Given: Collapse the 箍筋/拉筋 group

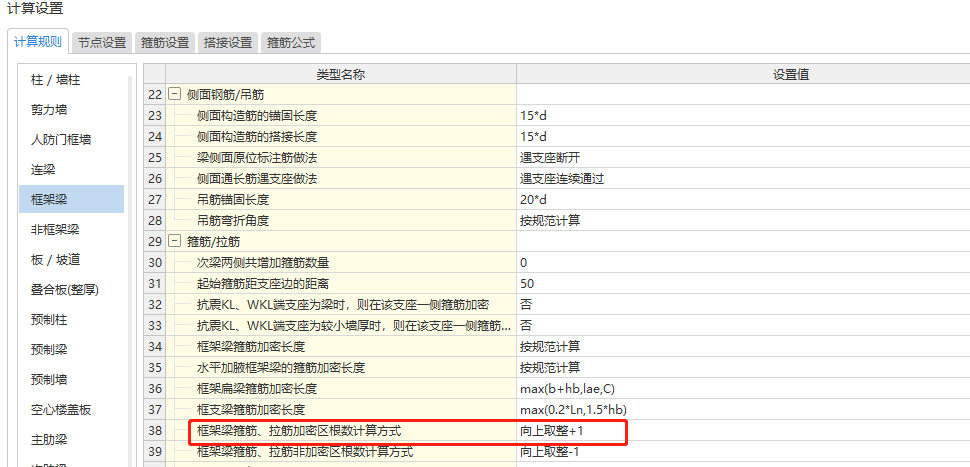Looking at the screenshot, I should pyautogui.click(x=175, y=241).
